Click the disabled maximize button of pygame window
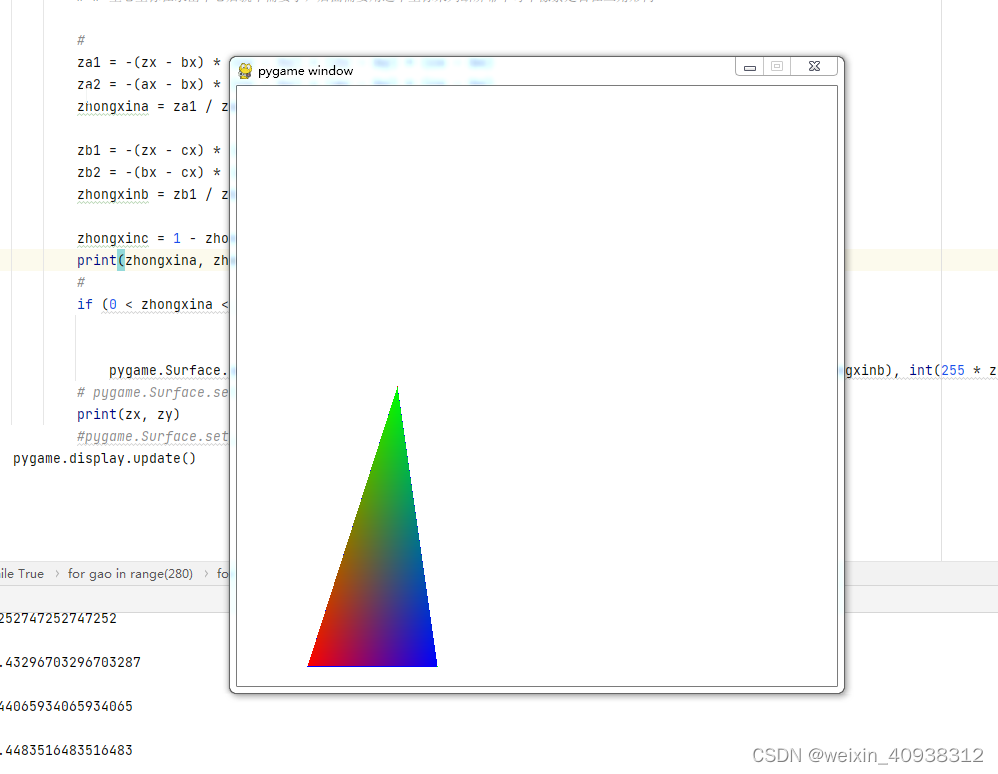The image size is (998, 774). pyautogui.click(x=777, y=67)
